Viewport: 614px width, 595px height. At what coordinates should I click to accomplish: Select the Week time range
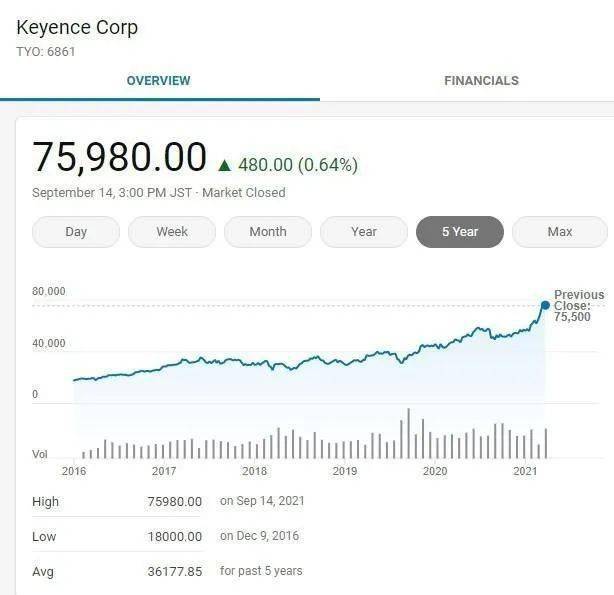[172, 232]
